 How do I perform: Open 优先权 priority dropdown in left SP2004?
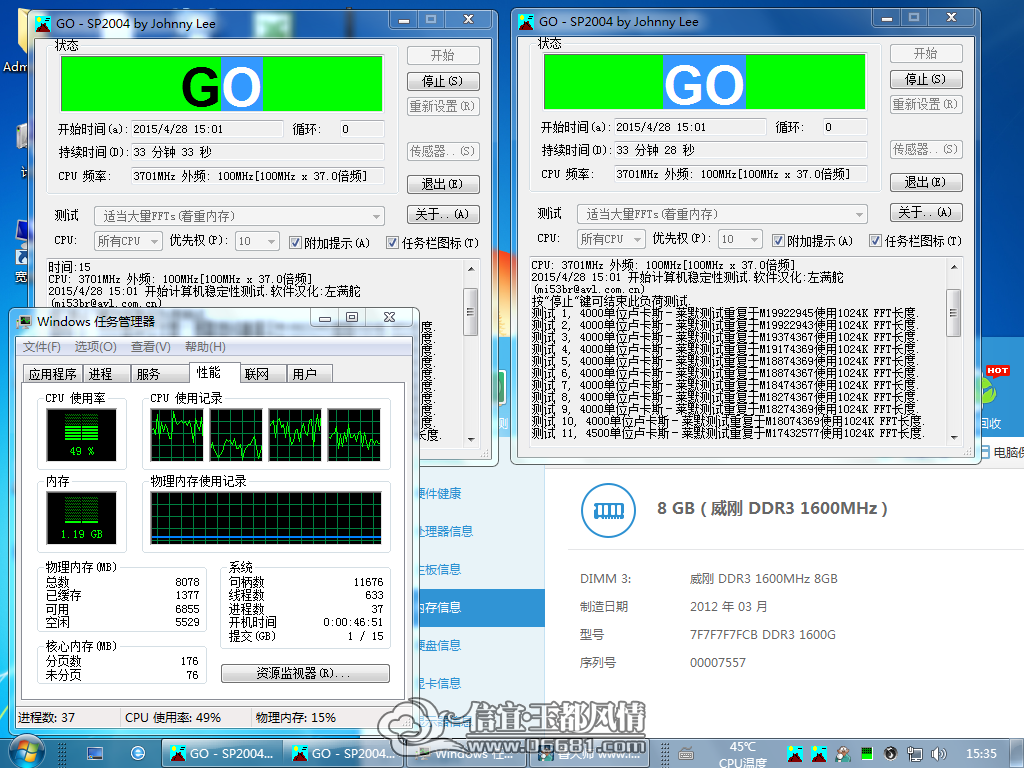point(257,242)
